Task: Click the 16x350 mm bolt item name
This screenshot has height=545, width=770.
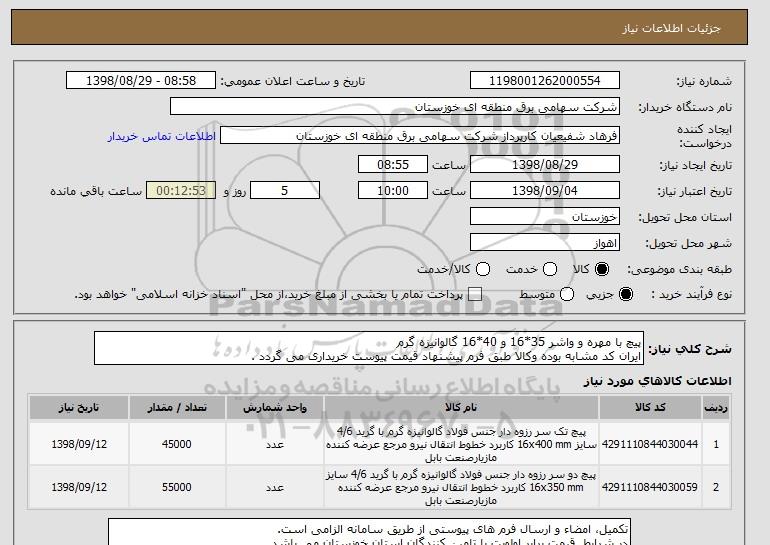Action: [x=461, y=487]
